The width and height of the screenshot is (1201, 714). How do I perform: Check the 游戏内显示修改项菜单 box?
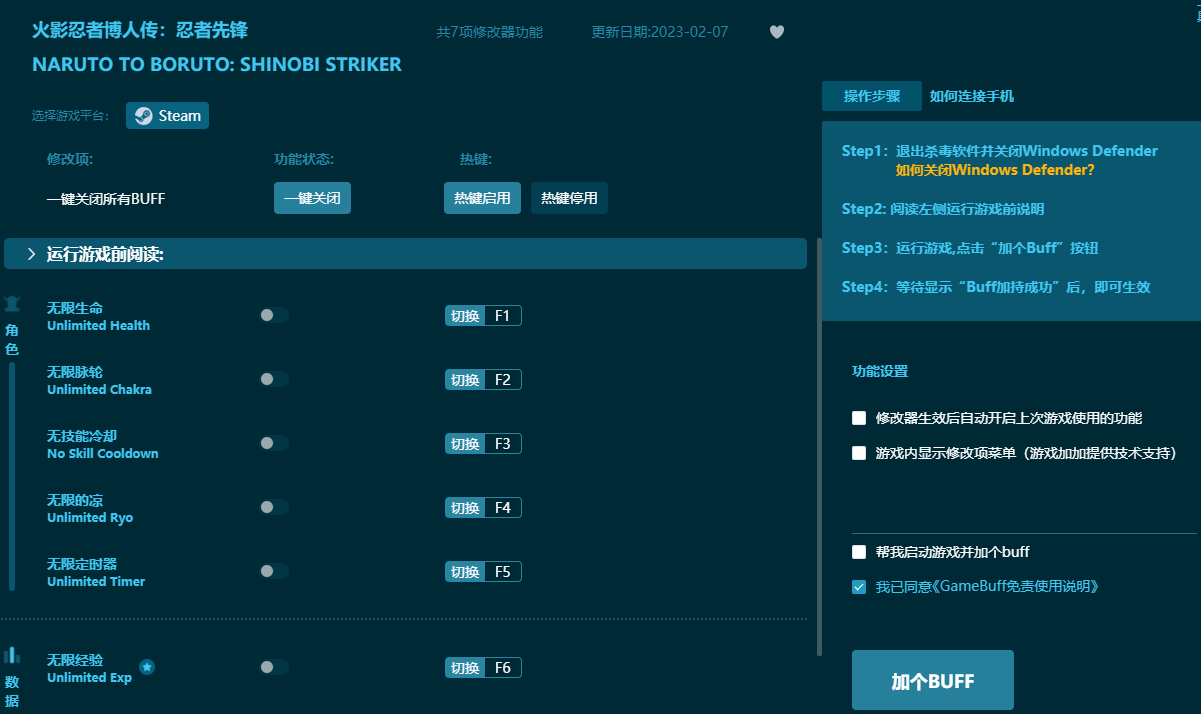pyautogui.click(x=859, y=453)
